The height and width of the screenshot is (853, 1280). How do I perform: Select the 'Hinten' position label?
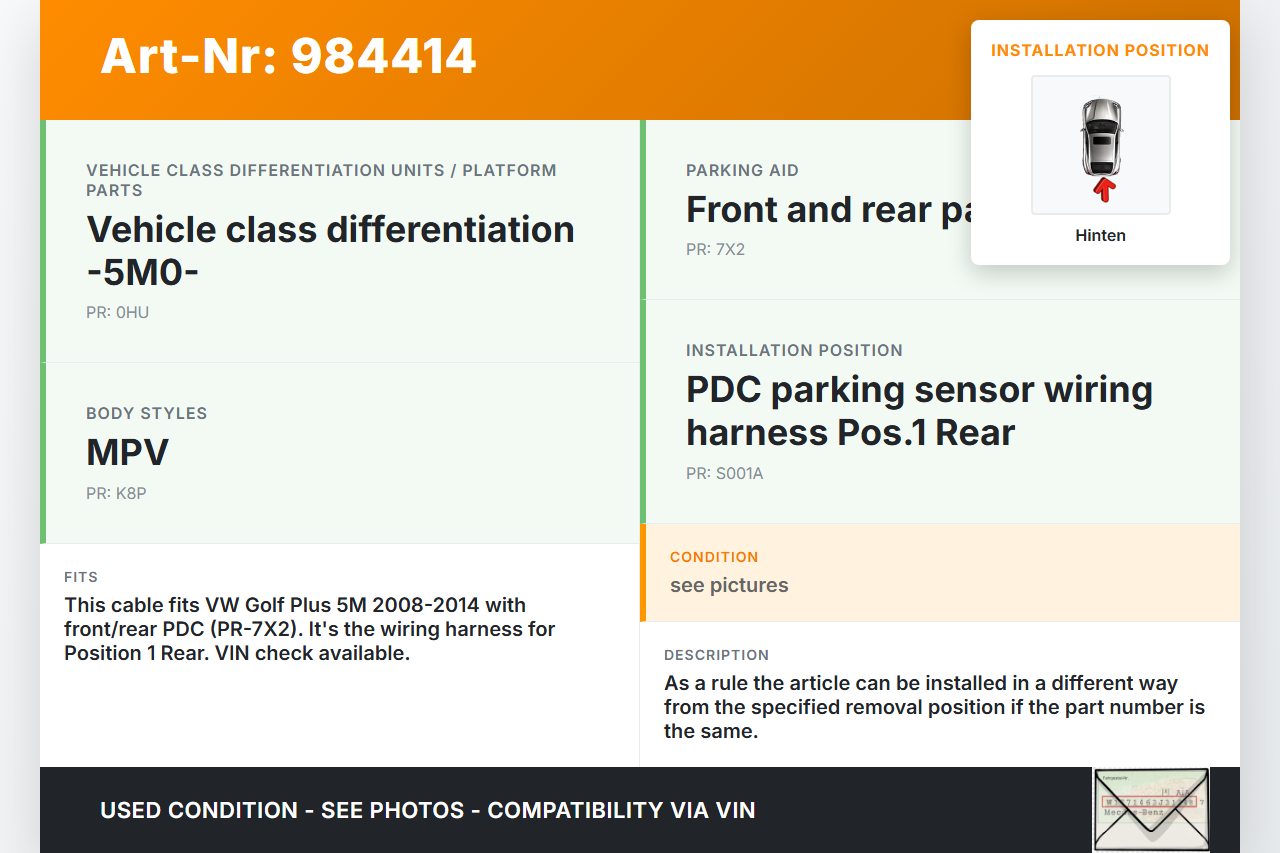pyautogui.click(x=1100, y=236)
